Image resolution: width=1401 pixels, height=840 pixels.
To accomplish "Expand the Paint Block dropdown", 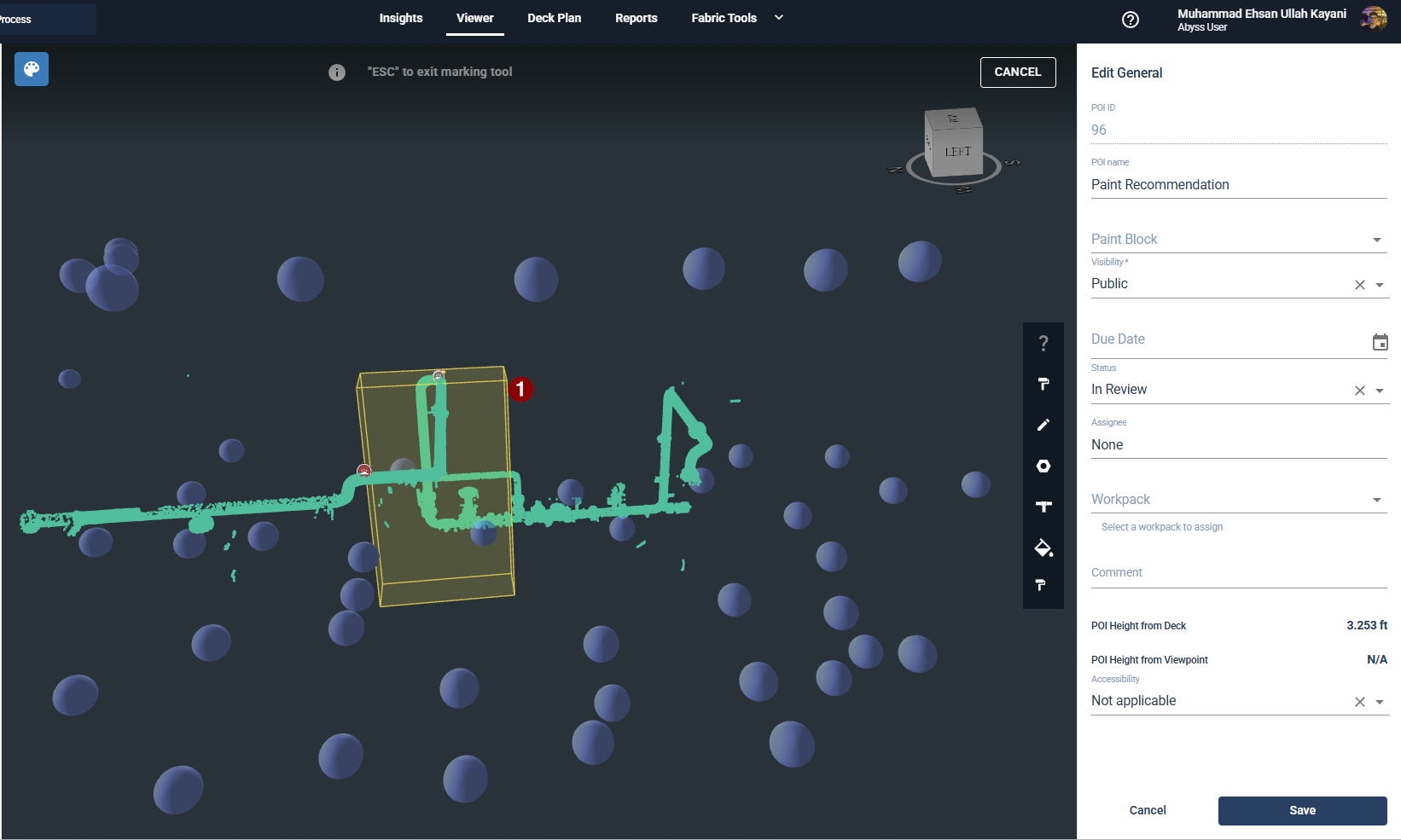I will [x=1376, y=240].
